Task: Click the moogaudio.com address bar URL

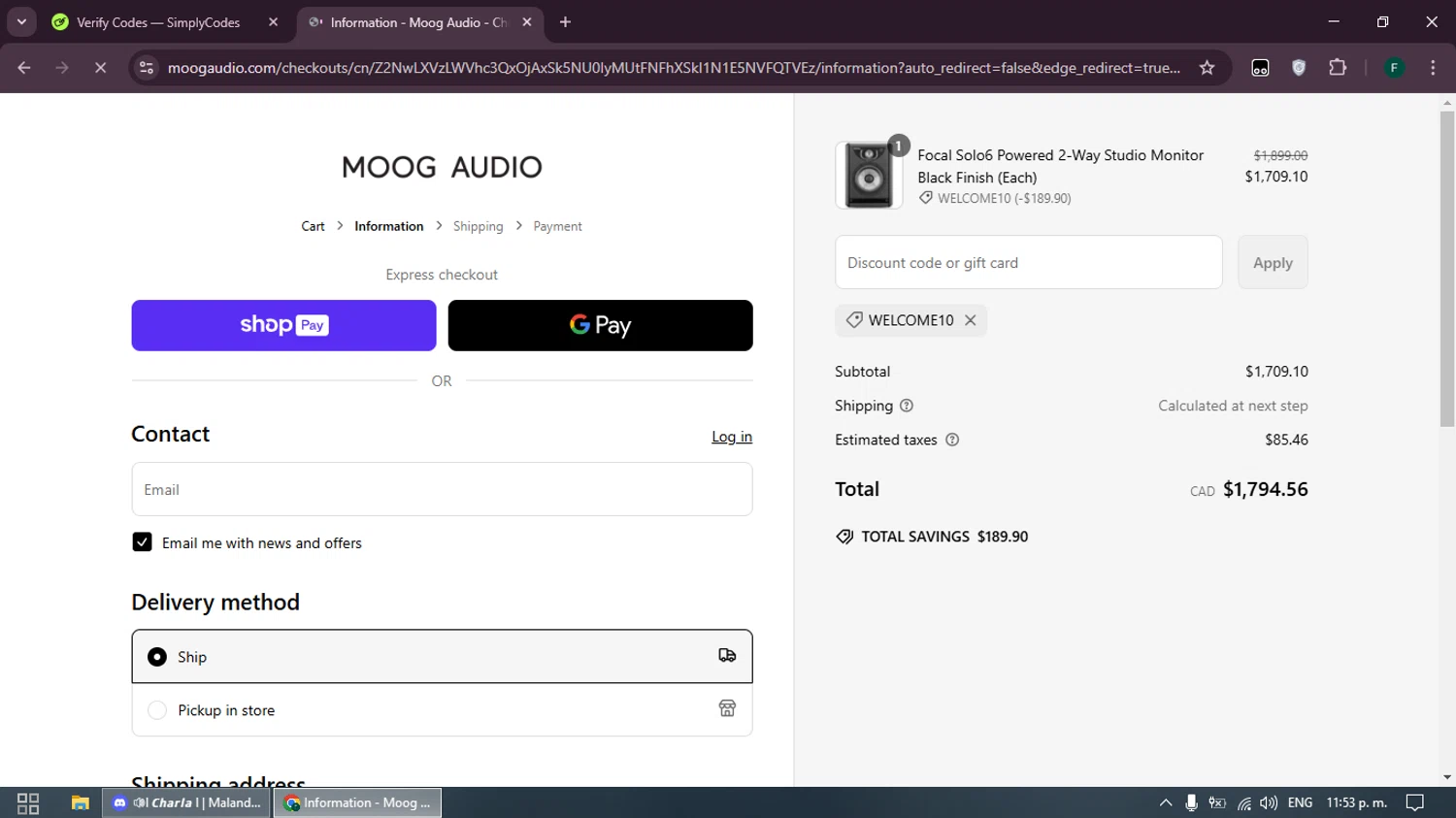Action: (674, 68)
